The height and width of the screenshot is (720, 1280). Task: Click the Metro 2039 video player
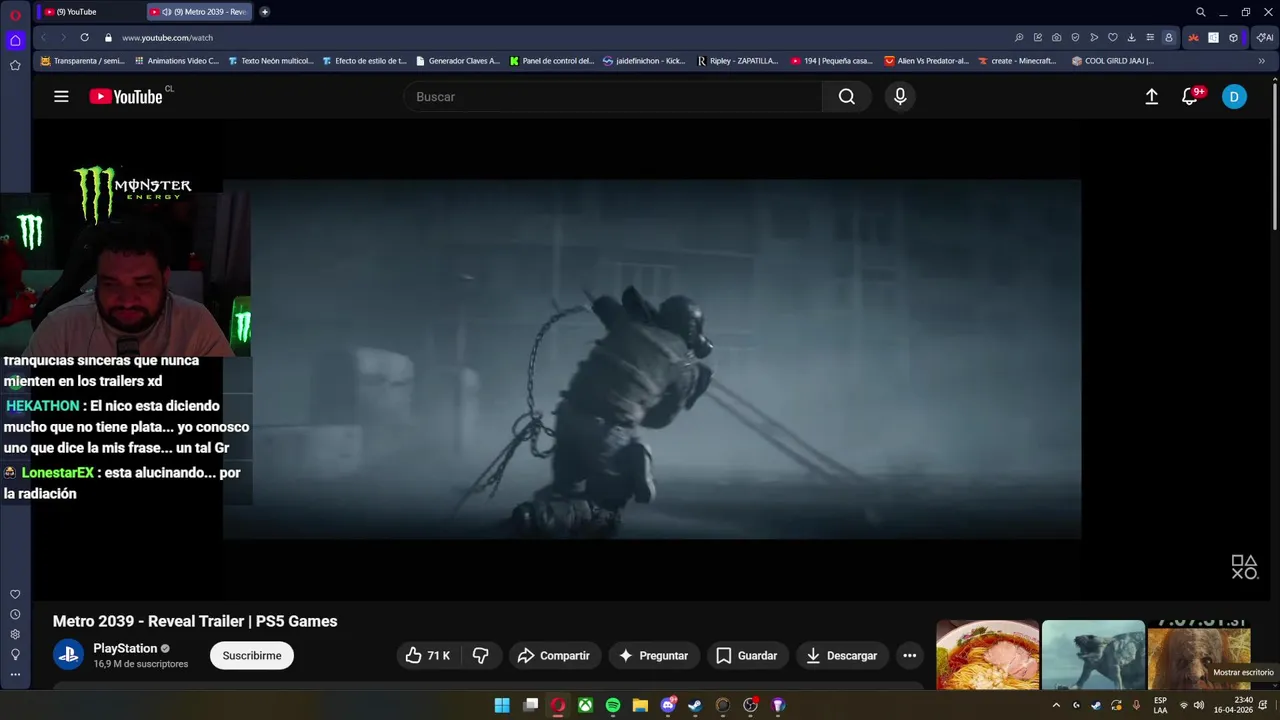651,360
